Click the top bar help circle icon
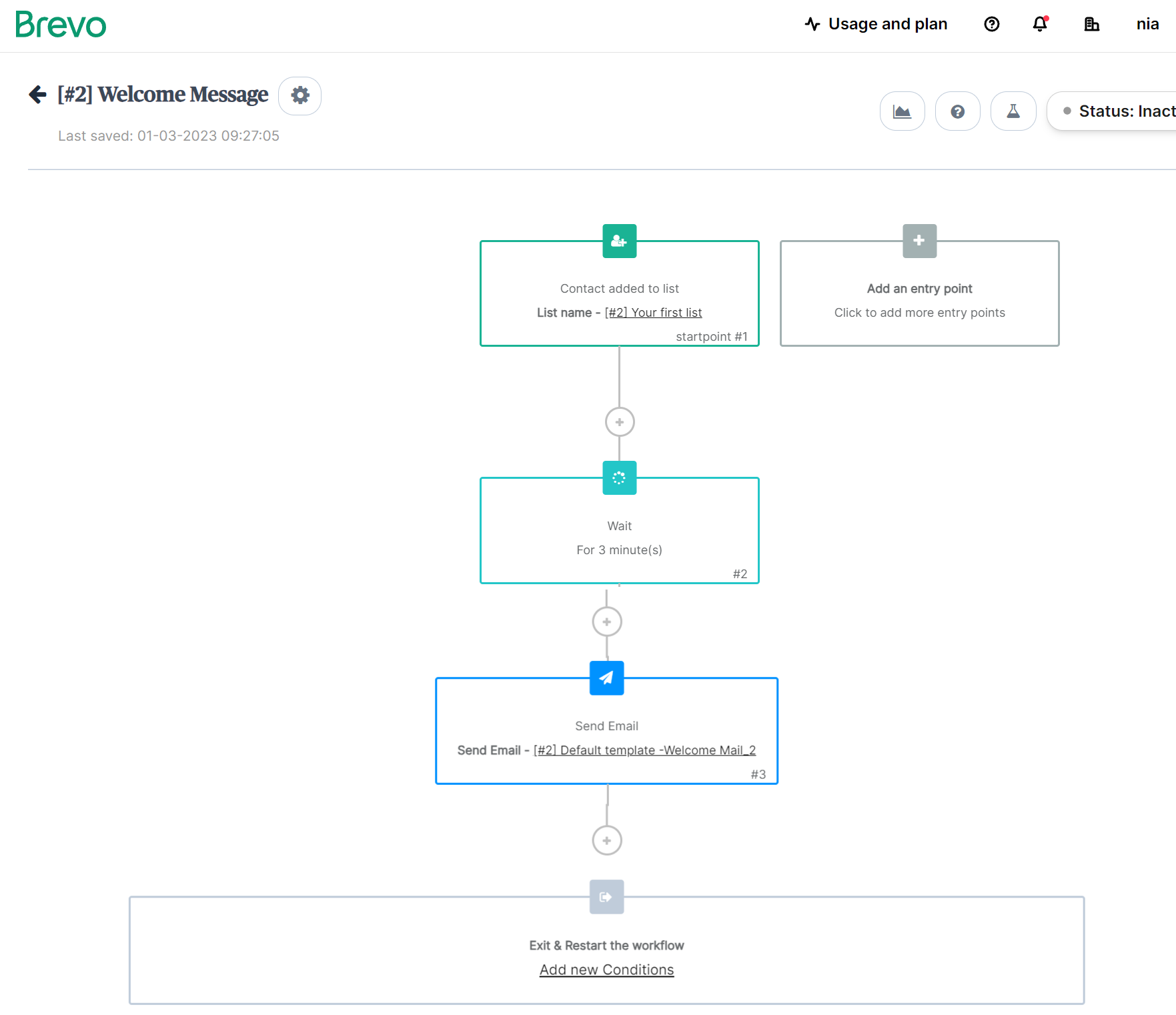Viewport: 1176px width, 1015px height. click(x=991, y=25)
